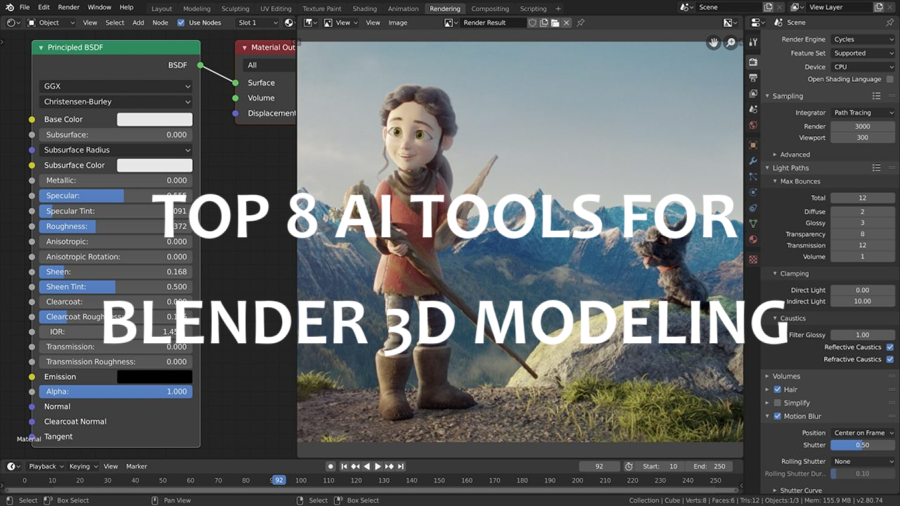Click the Alpha slider in Principled BSDF

pyautogui.click(x=116, y=391)
